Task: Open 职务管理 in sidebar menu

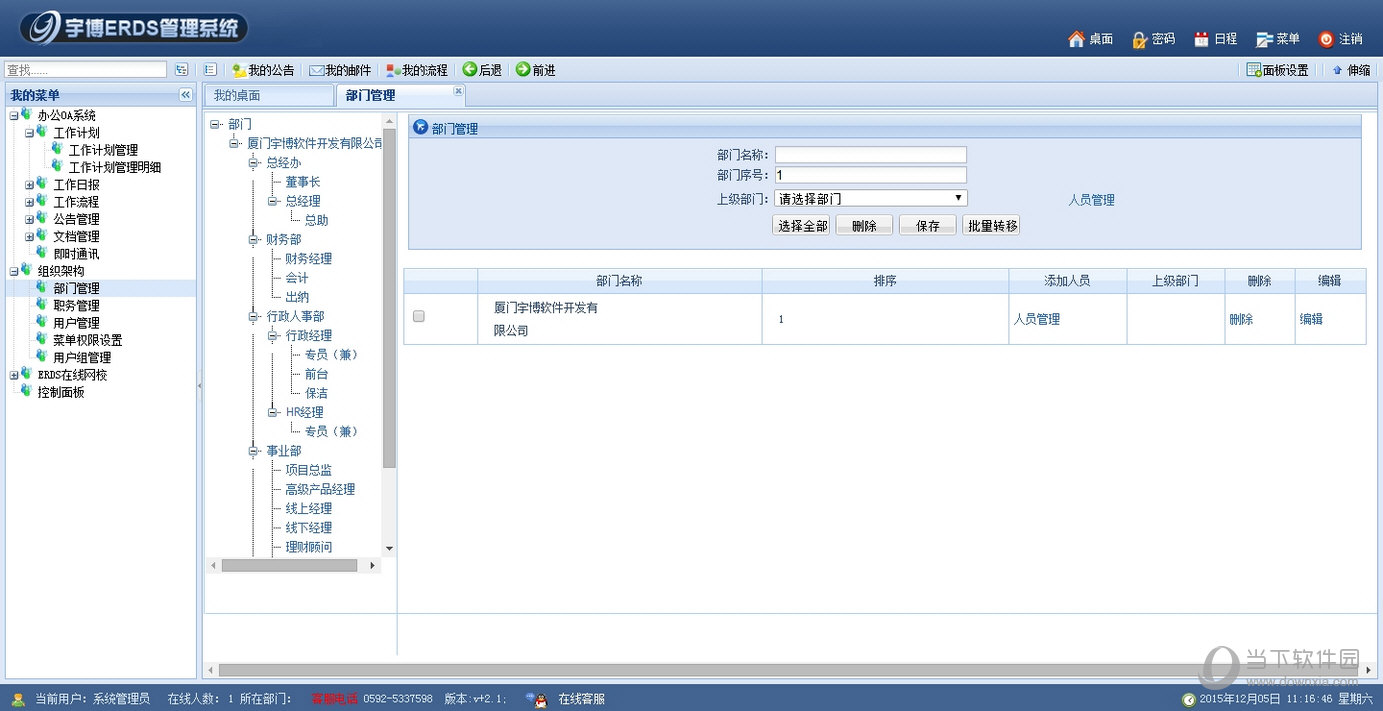Action: (76, 306)
